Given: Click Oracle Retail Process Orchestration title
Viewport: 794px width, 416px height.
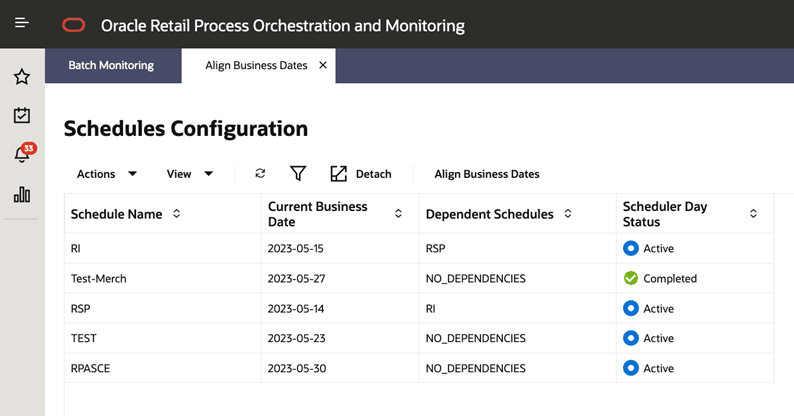Looking at the screenshot, I should [x=283, y=25].
